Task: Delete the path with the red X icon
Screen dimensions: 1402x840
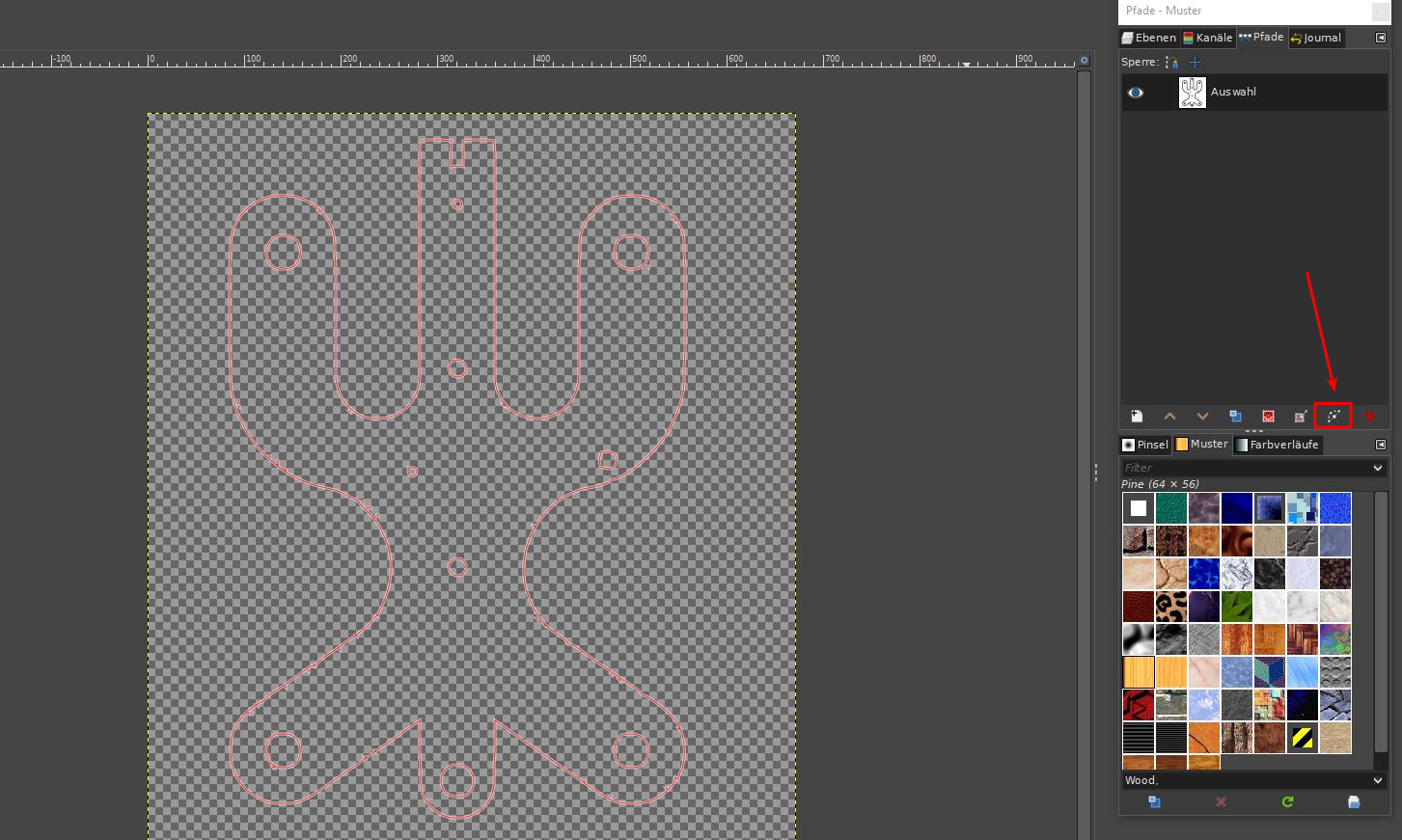Action: 1368,416
